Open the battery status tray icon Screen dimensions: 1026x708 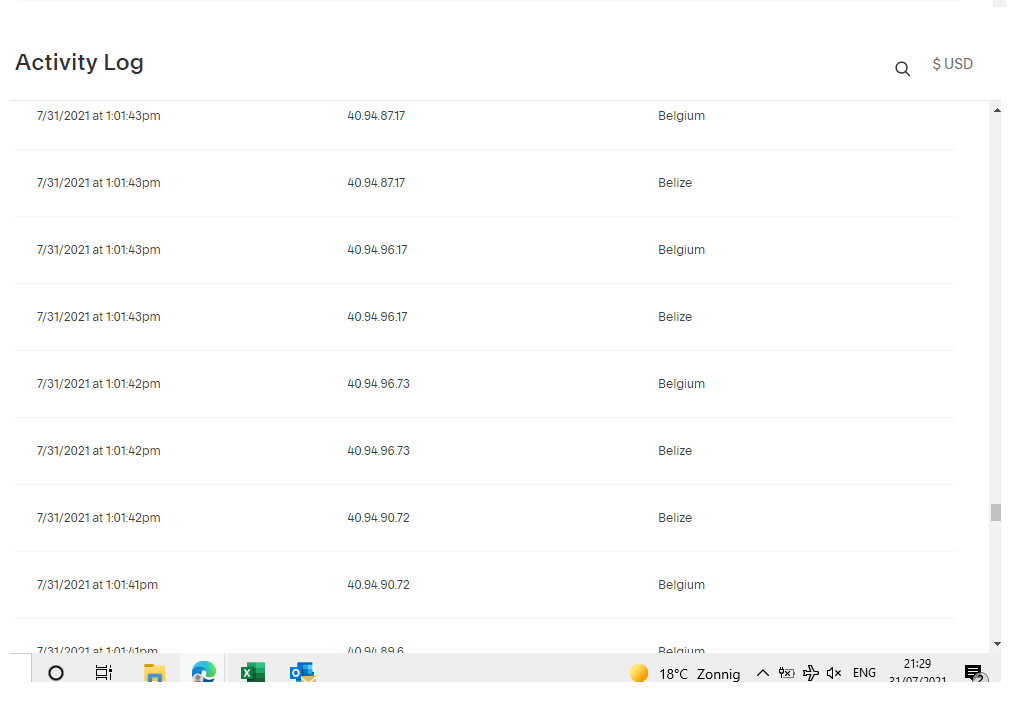(787, 673)
